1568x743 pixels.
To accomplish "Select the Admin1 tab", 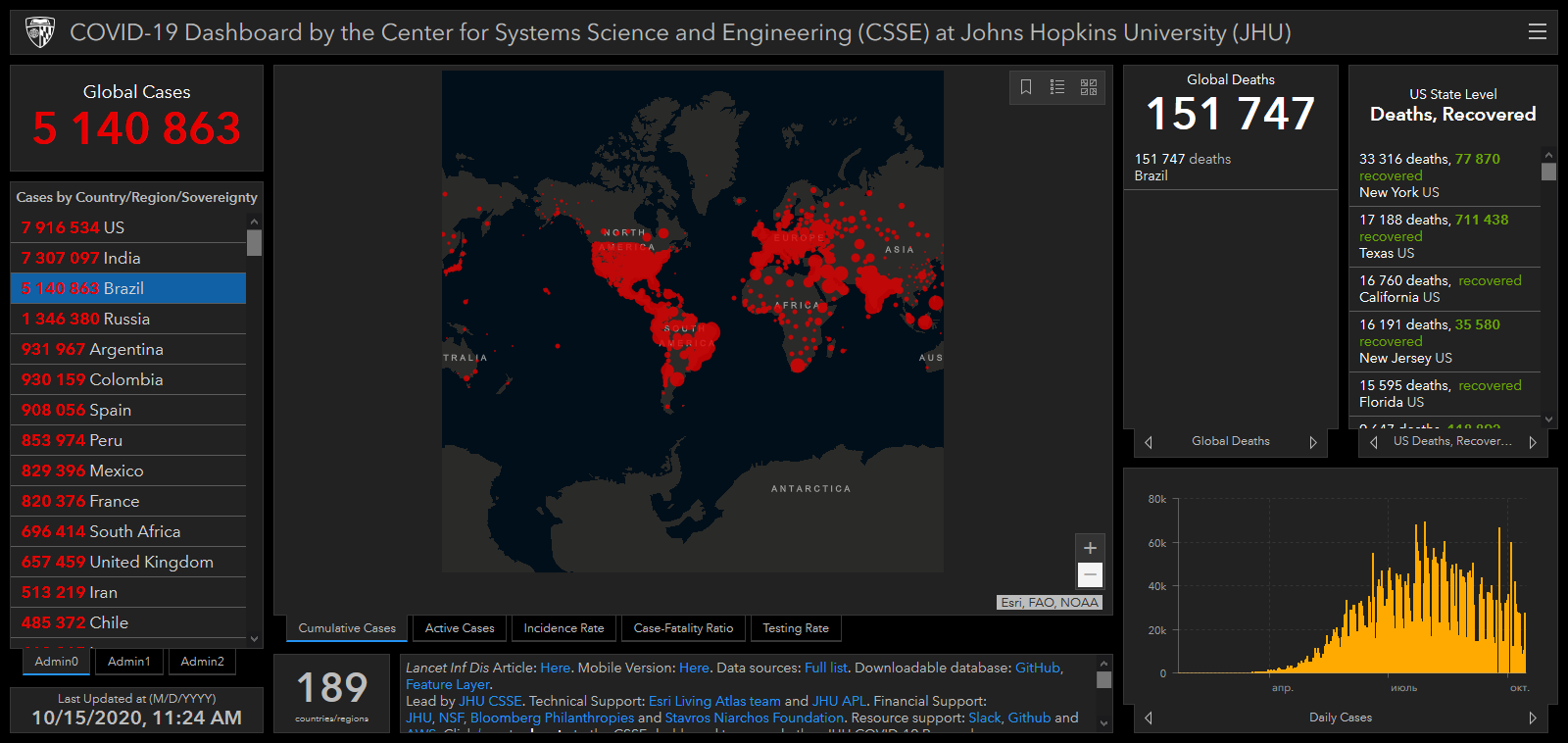I will [x=129, y=662].
